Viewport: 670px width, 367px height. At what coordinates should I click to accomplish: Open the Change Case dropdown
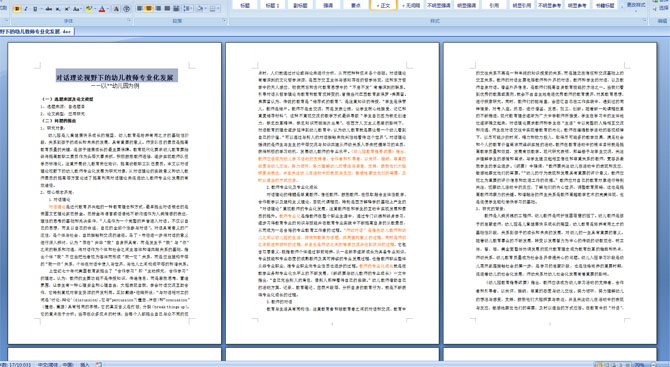(x=77, y=9)
